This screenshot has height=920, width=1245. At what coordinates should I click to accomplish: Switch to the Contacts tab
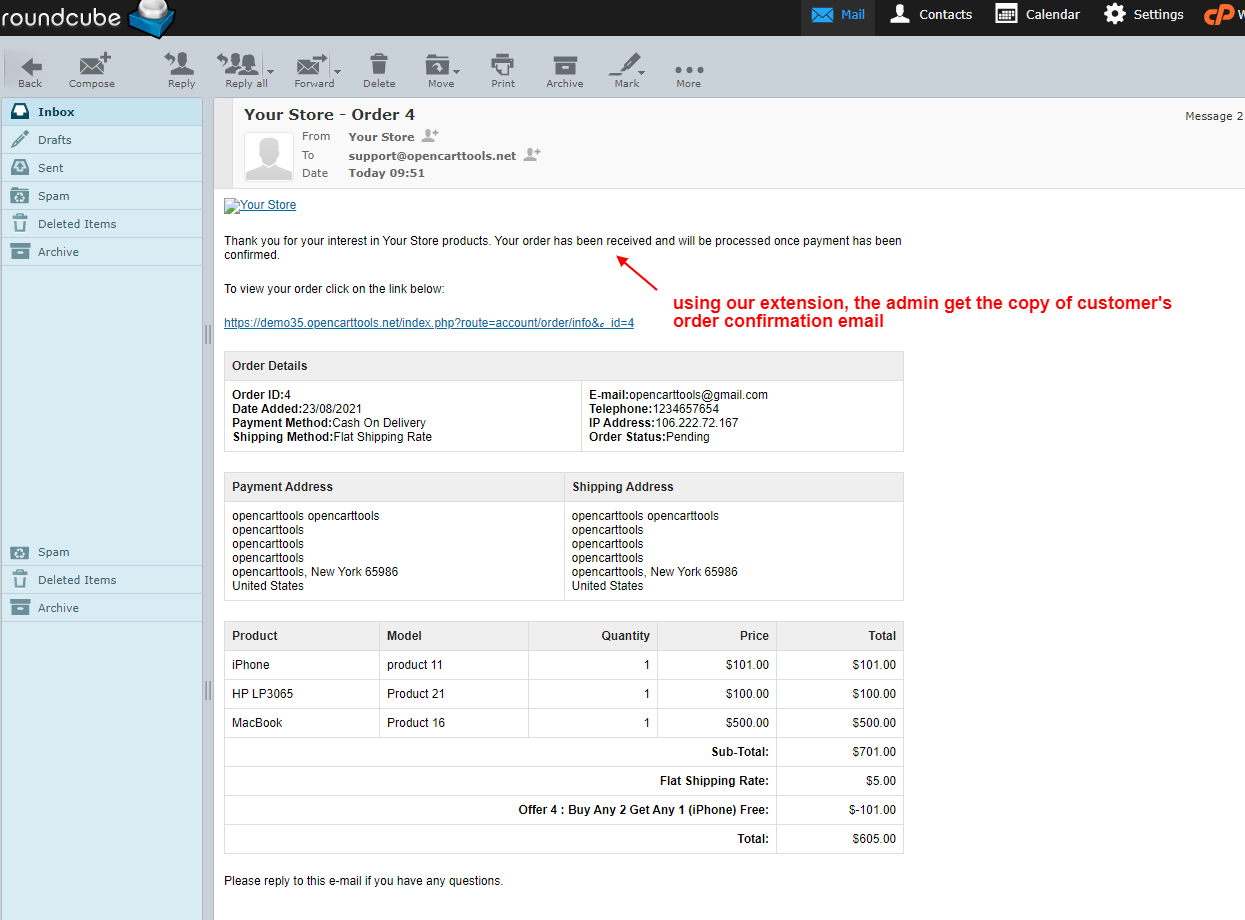click(929, 15)
